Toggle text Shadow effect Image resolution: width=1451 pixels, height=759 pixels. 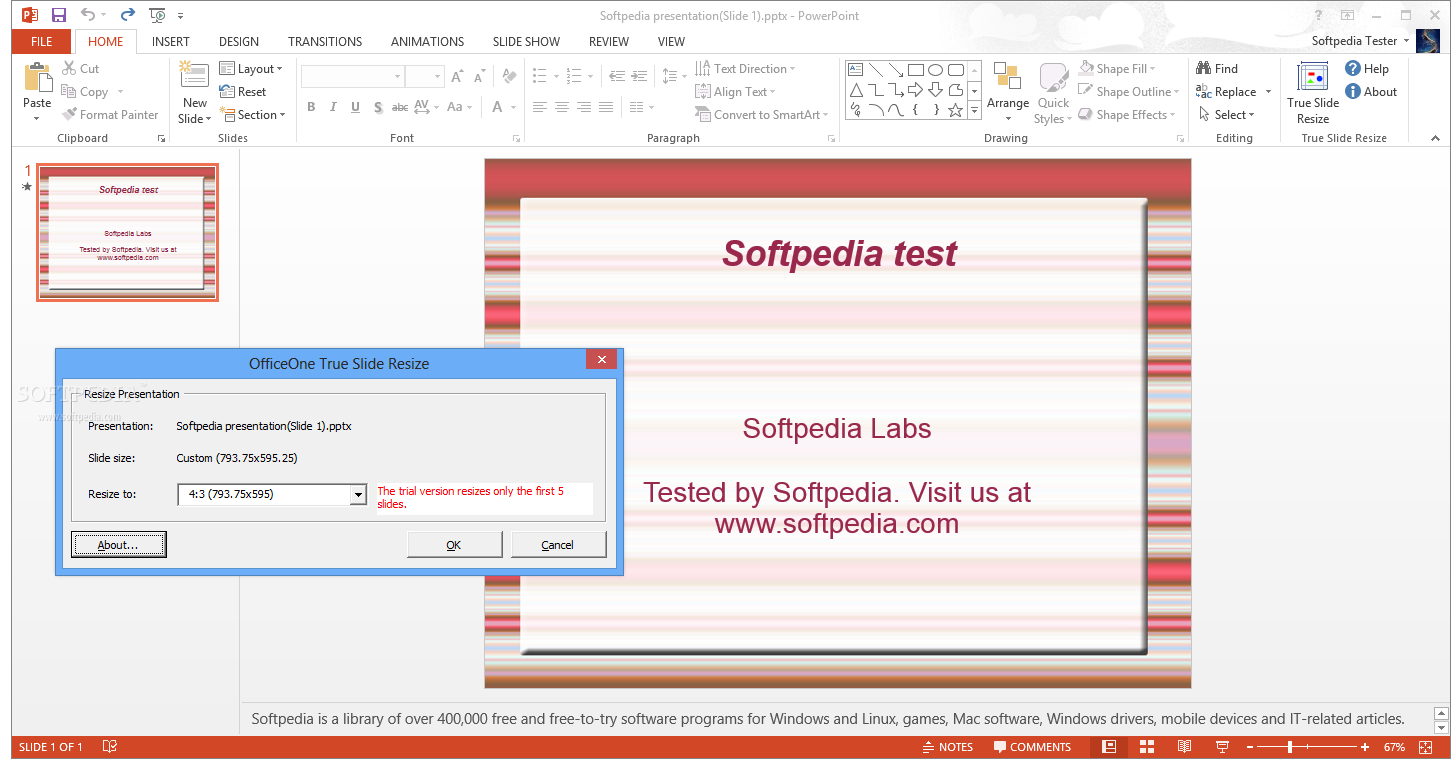[377, 107]
